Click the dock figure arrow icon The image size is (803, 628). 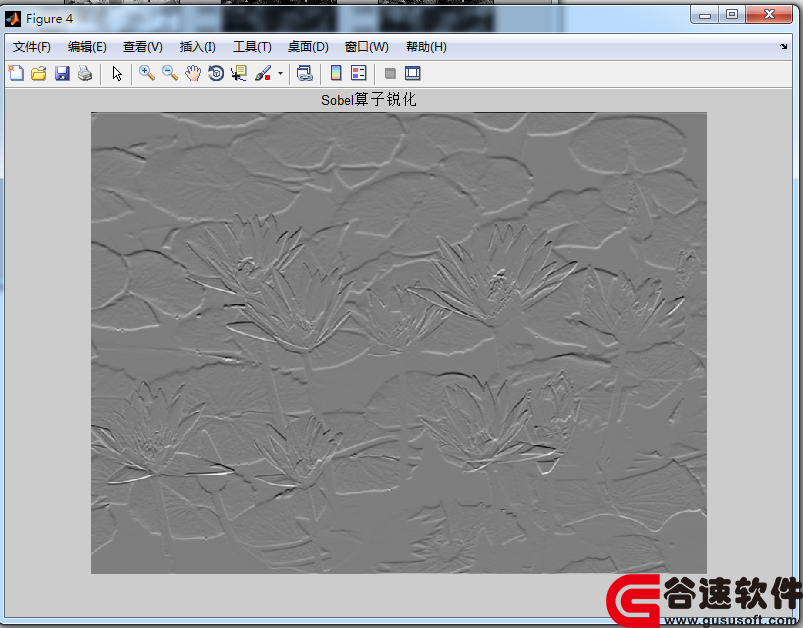pyautogui.click(x=784, y=47)
